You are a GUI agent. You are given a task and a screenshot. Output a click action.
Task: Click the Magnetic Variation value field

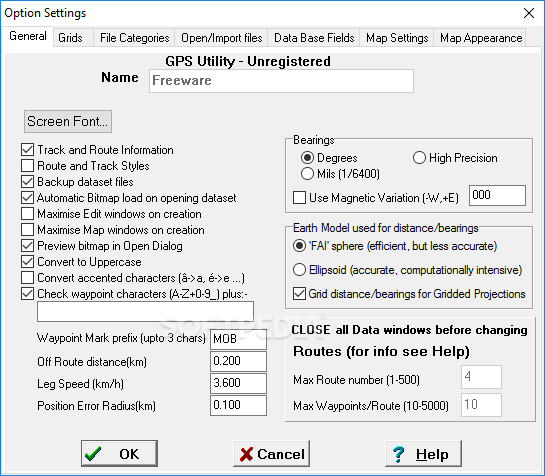(x=497, y=195)
